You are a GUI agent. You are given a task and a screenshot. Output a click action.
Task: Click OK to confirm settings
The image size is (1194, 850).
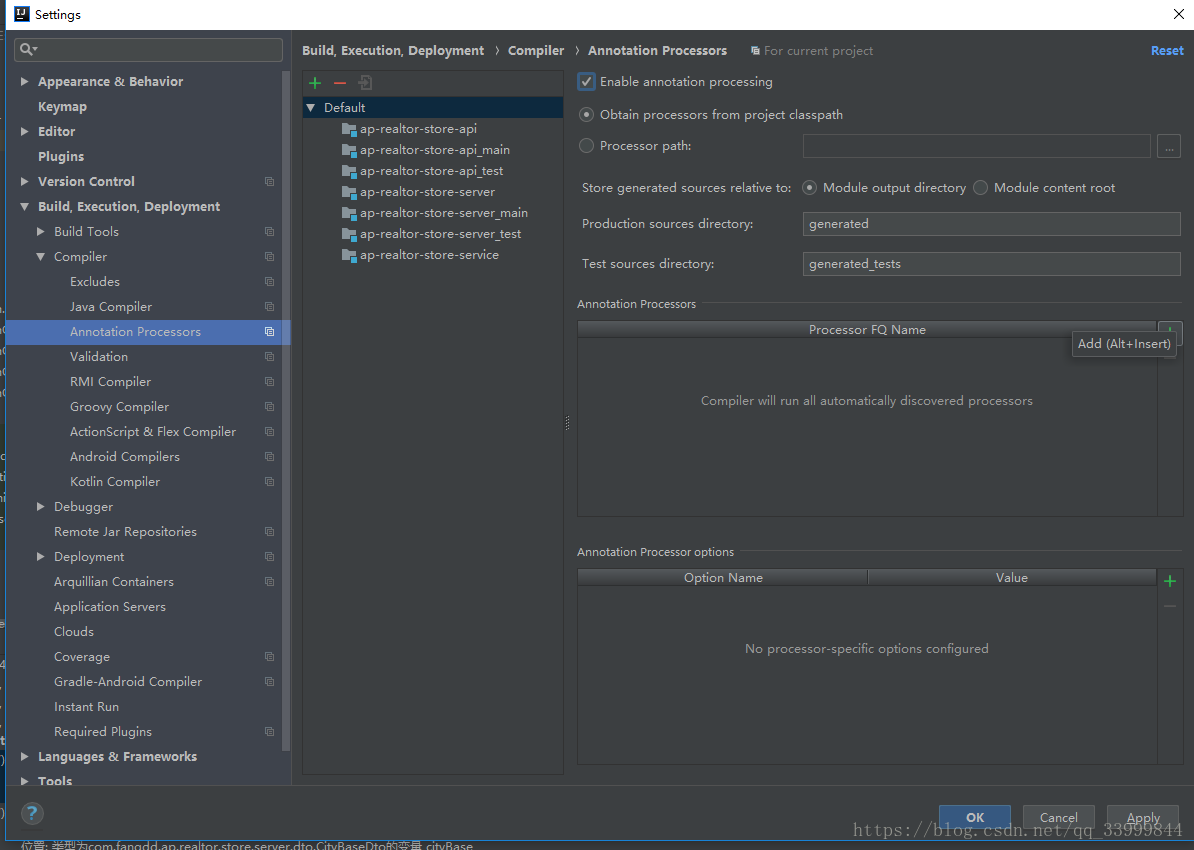(x=975, y=817)
